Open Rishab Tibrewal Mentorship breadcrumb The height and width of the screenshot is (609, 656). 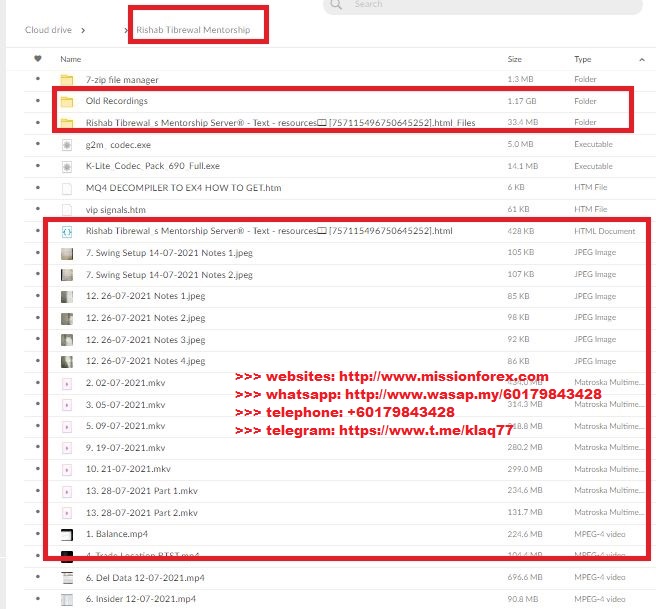coord(193,30)
